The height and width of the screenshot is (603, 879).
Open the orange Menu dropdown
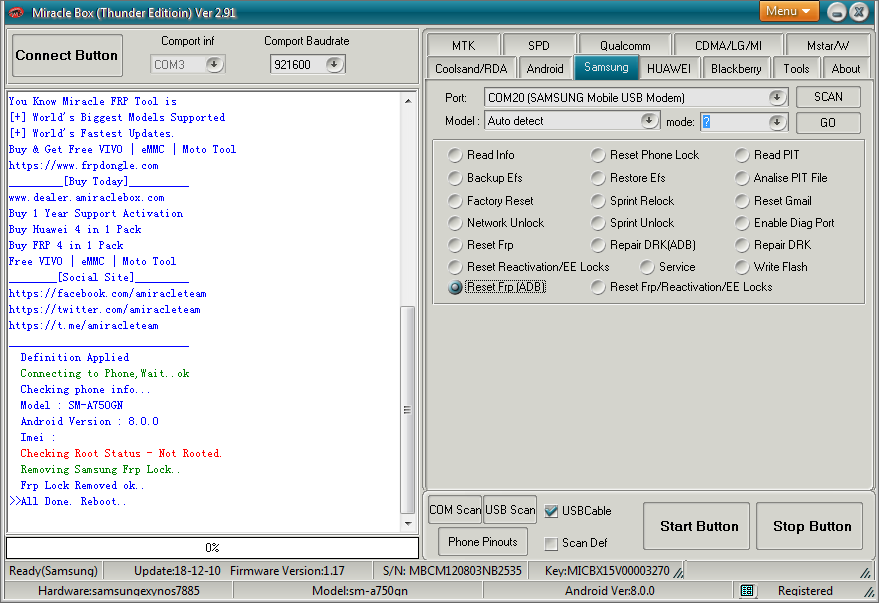[x=789, y=11]
